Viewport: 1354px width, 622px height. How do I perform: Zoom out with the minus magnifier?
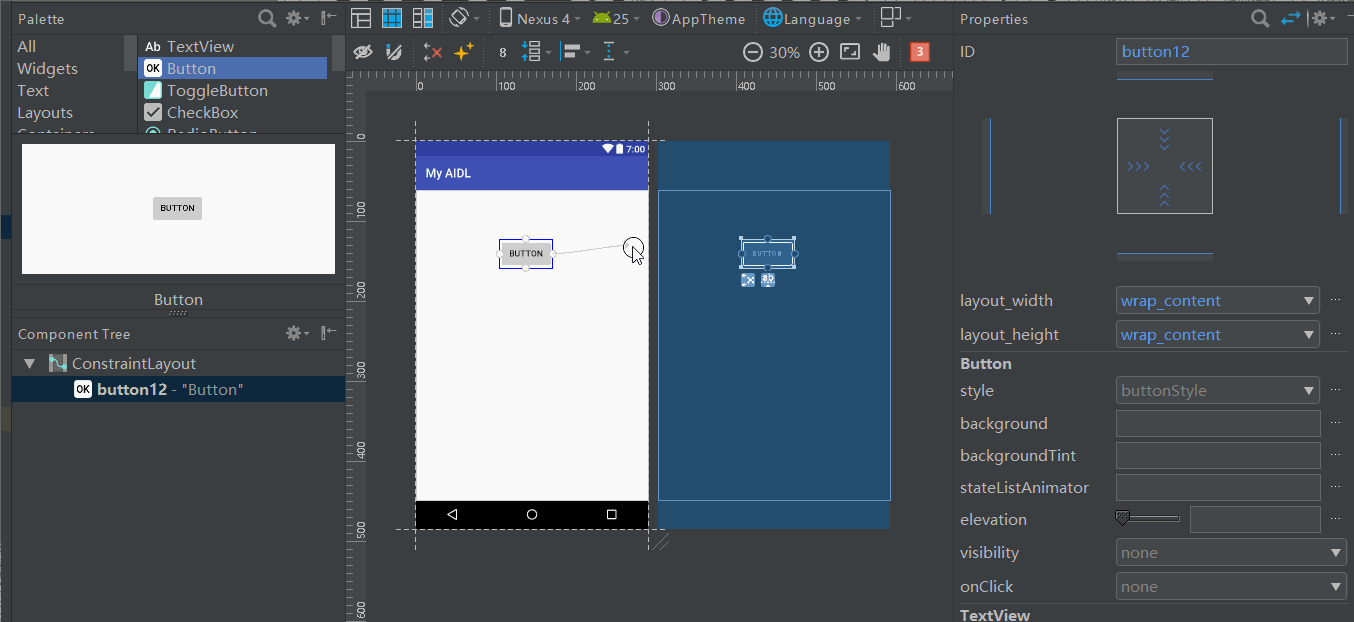[753, 52]
